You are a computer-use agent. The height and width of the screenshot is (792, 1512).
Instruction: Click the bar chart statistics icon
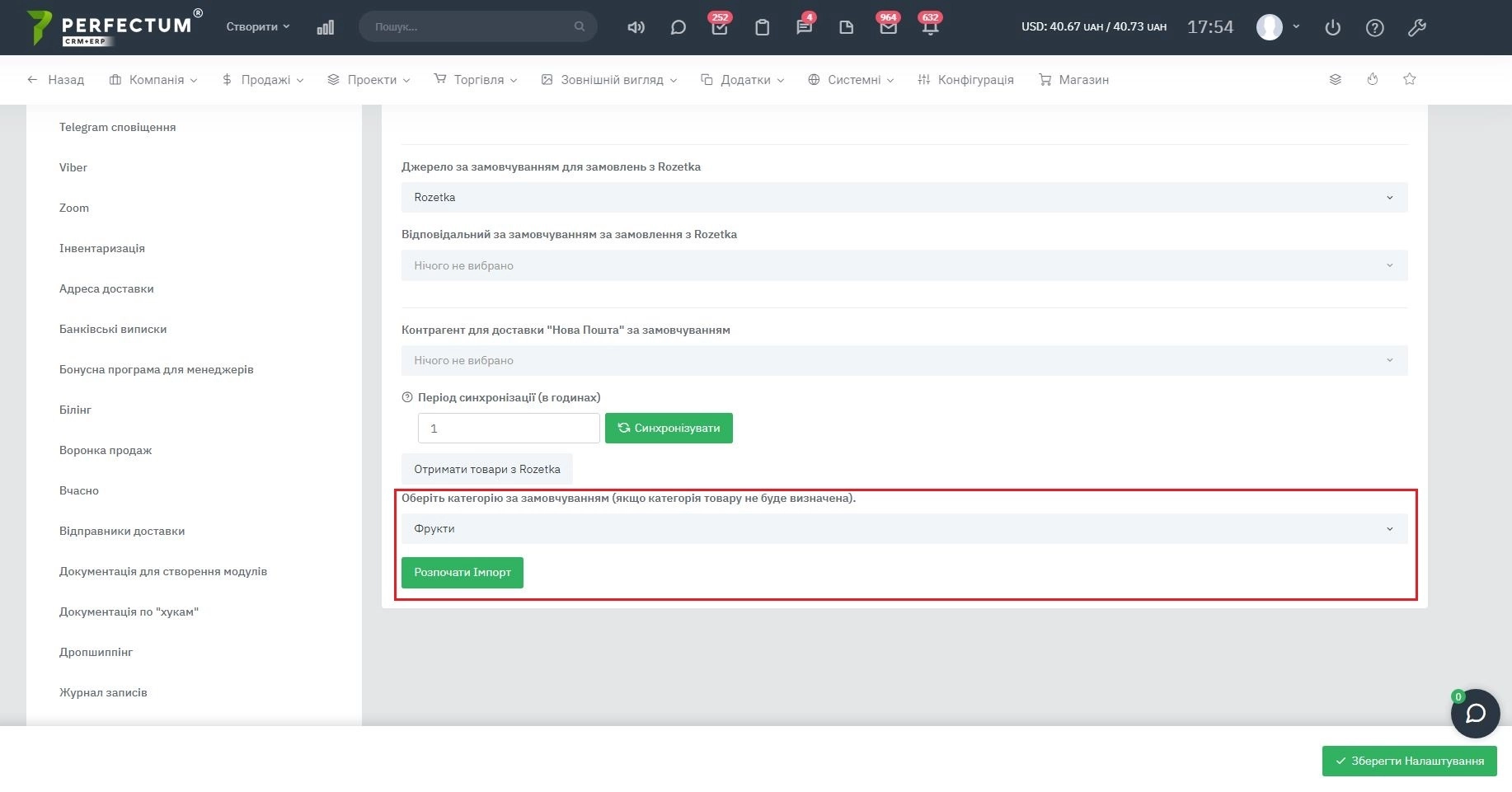point(326,27)
